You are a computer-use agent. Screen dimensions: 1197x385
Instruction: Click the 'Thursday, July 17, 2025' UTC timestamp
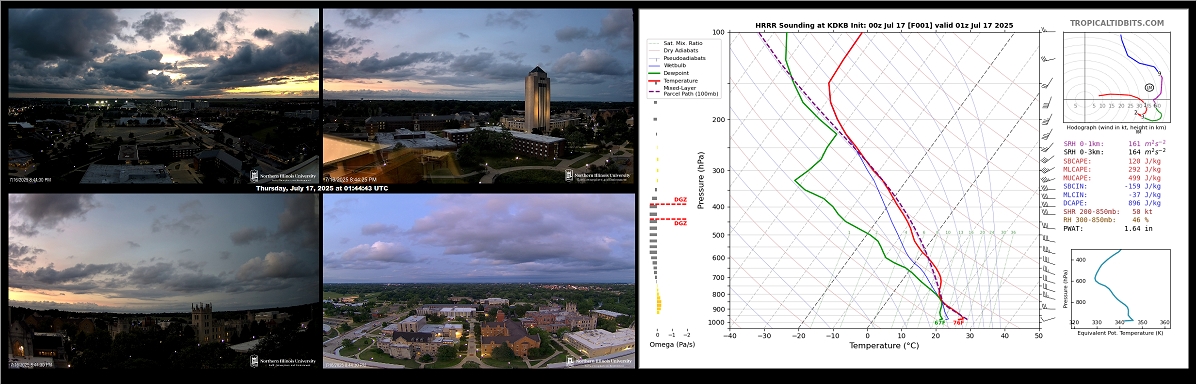[321, 189]
